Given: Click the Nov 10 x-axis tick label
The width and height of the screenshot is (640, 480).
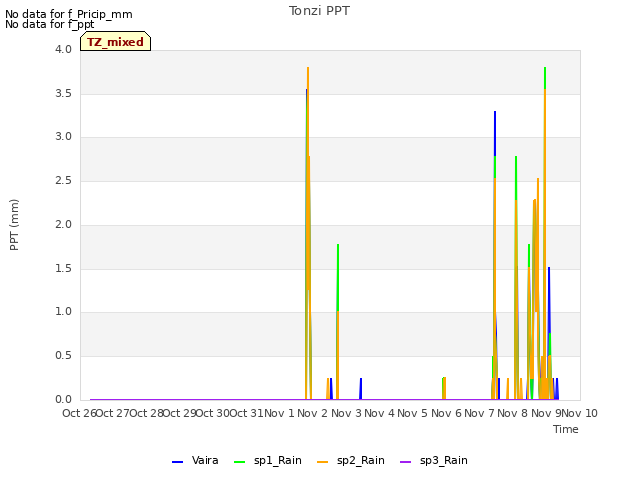Looking at the screenshot, I should pyautogui.click(x=580, y=413).
